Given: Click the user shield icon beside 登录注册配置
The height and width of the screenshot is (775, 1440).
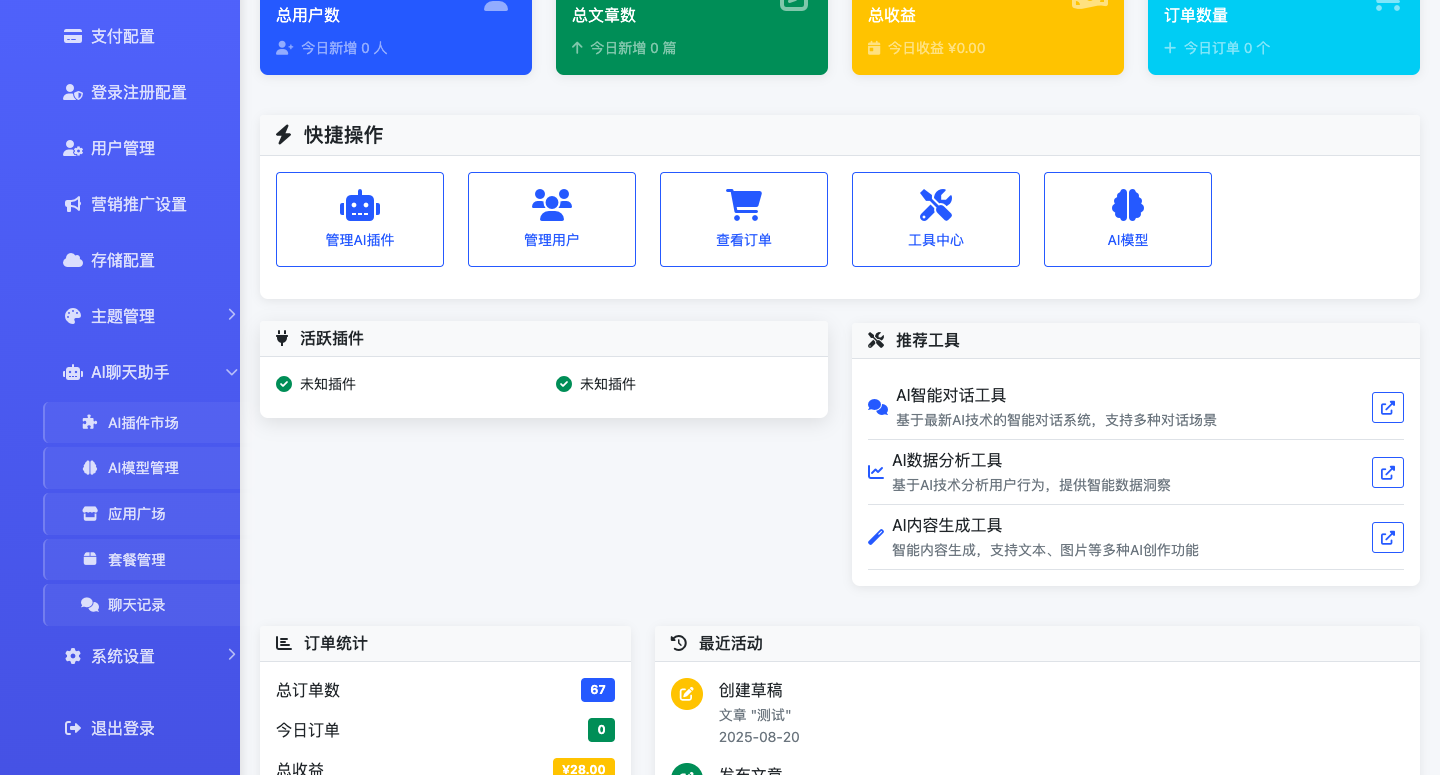Looking at the screenshot, I should 73,92.
